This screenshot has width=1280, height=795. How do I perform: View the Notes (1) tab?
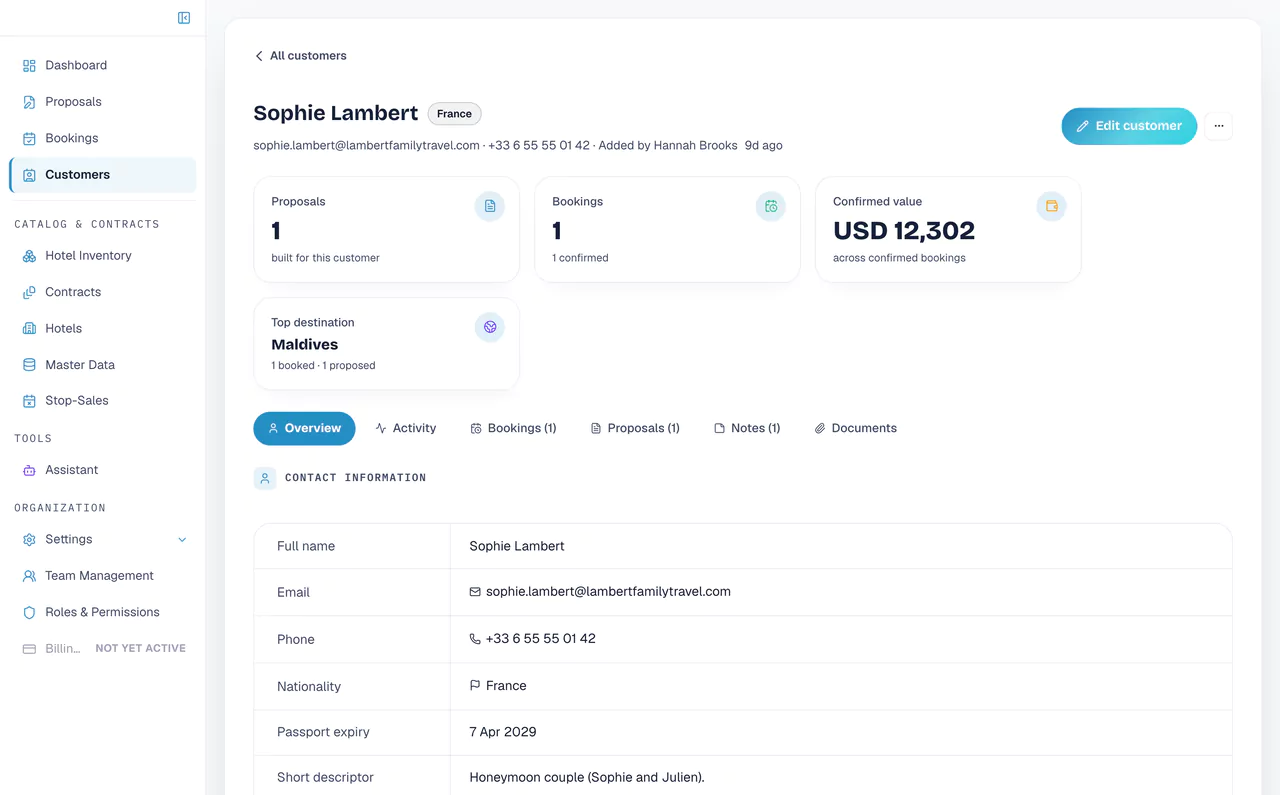pyautogui.click(x=747, y=428)
